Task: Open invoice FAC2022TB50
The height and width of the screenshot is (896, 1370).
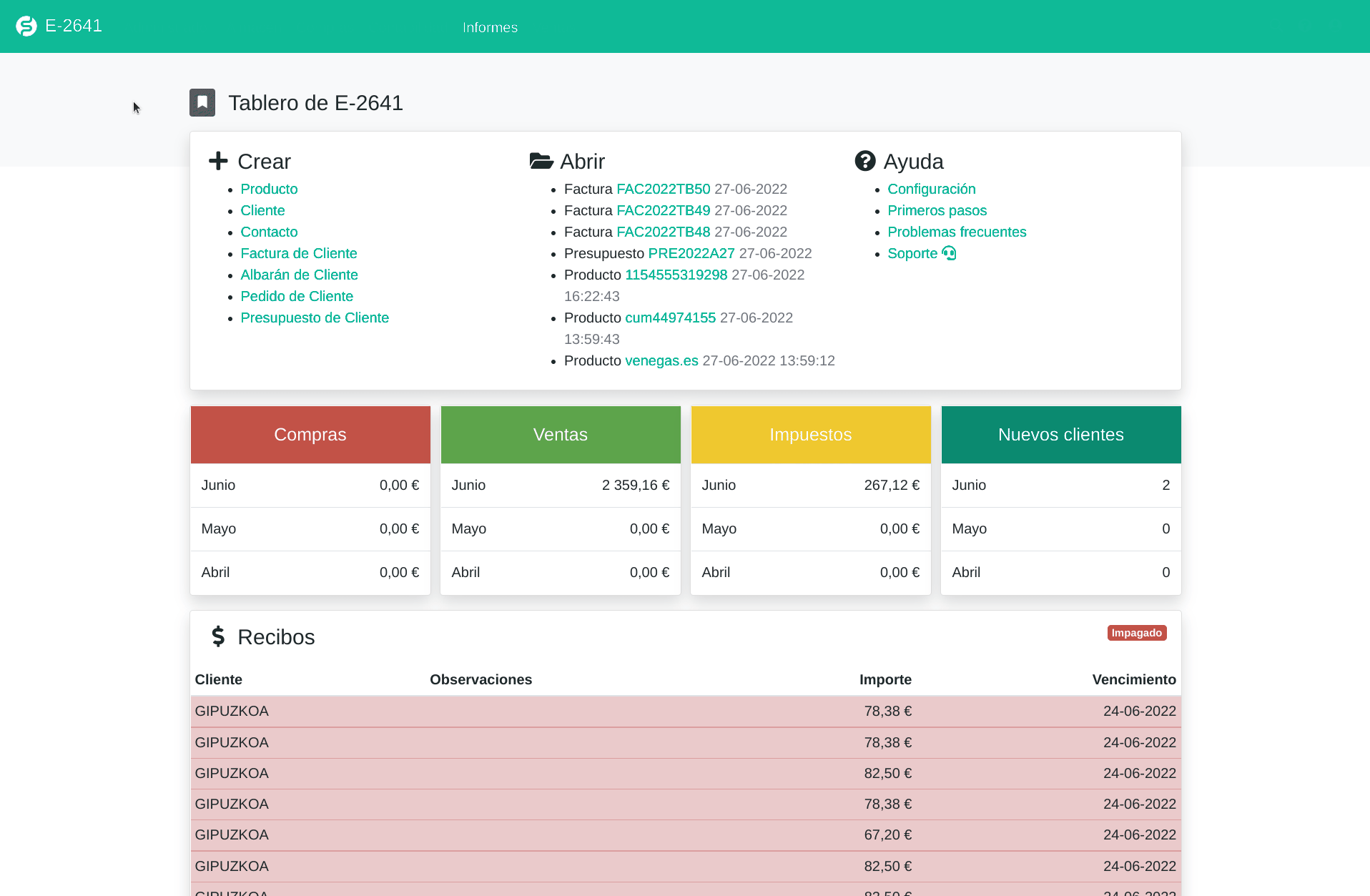Action: (664, 189)
